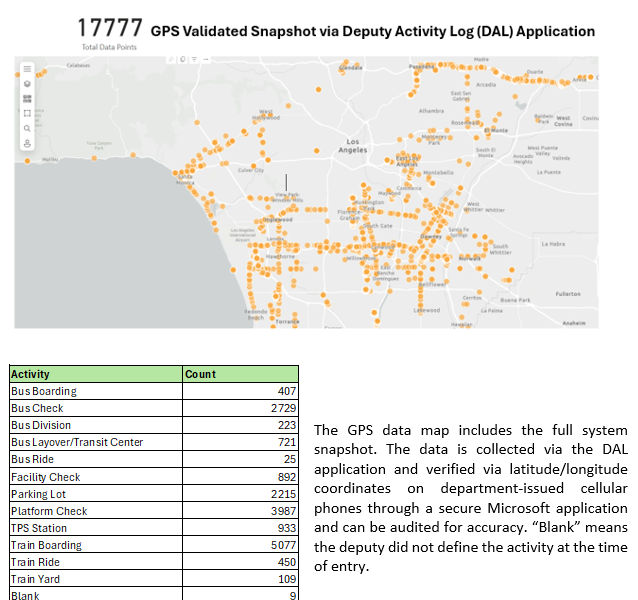This screenshot has height=600, width=638.
Task: Select the rectangle selection tool
Action: click(x=27, y=113)
